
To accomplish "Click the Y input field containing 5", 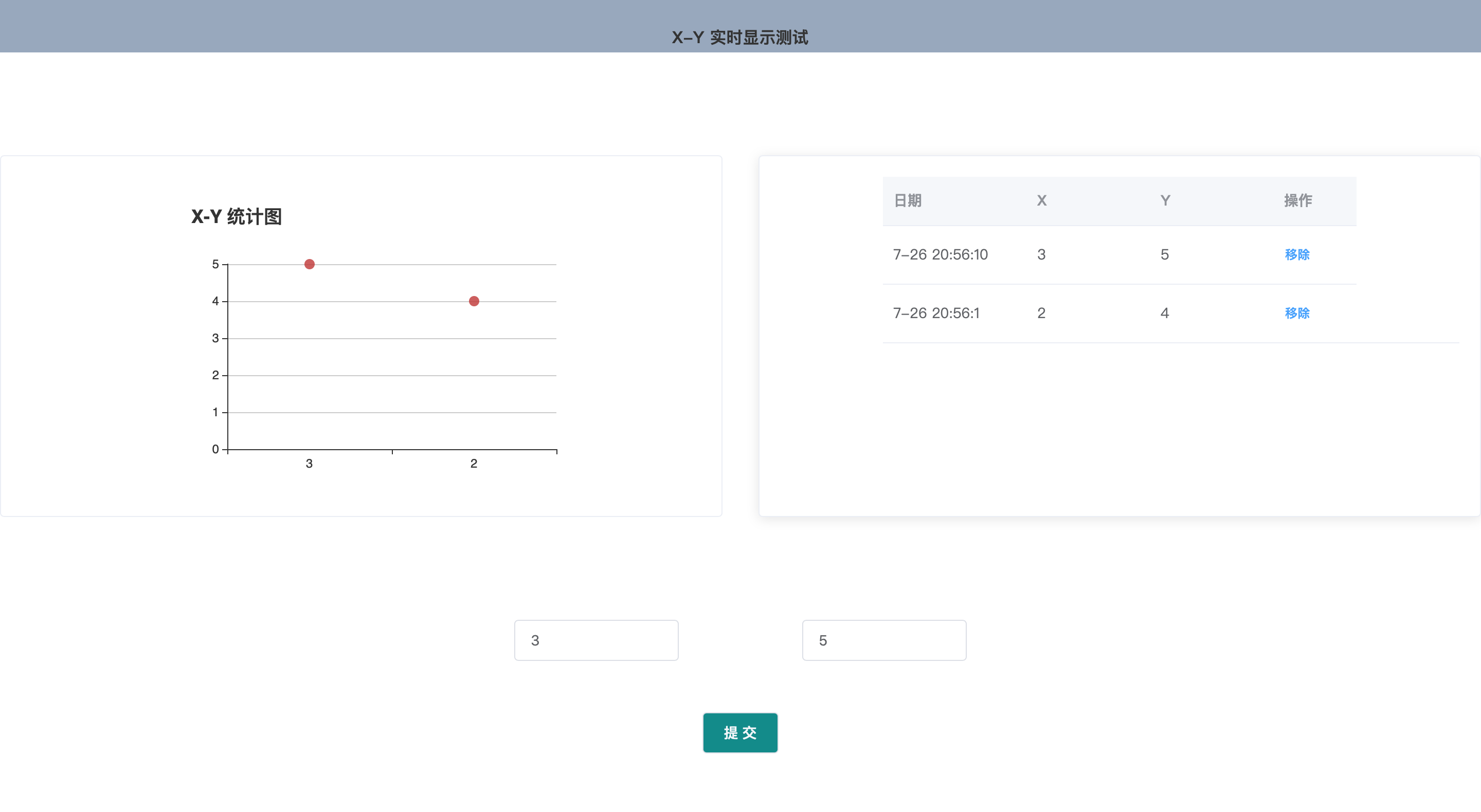I will [883, 640].
